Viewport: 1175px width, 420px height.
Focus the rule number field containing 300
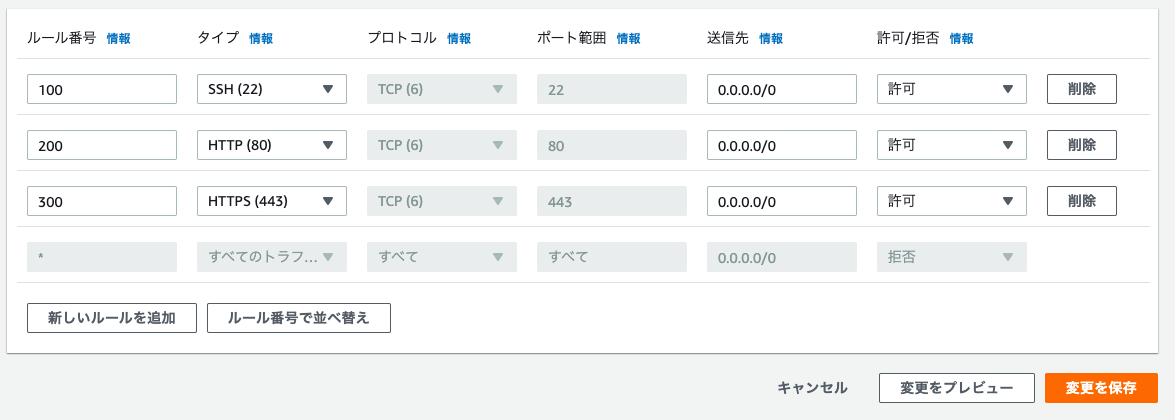[102, 201]
